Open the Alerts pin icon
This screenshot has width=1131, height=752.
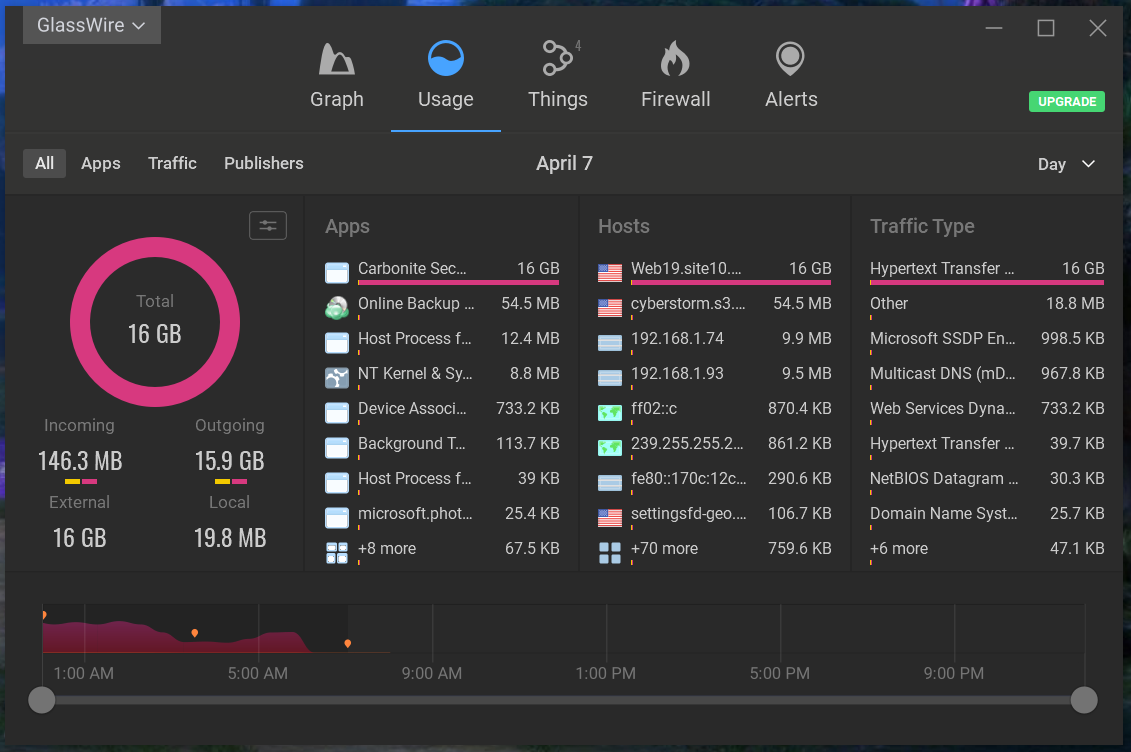791,60
